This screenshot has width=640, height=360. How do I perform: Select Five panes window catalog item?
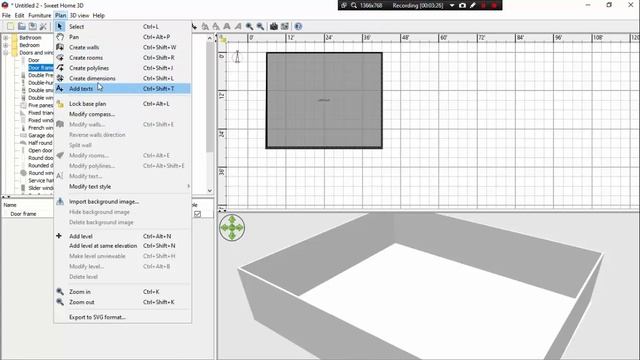(x=41, y=105)
